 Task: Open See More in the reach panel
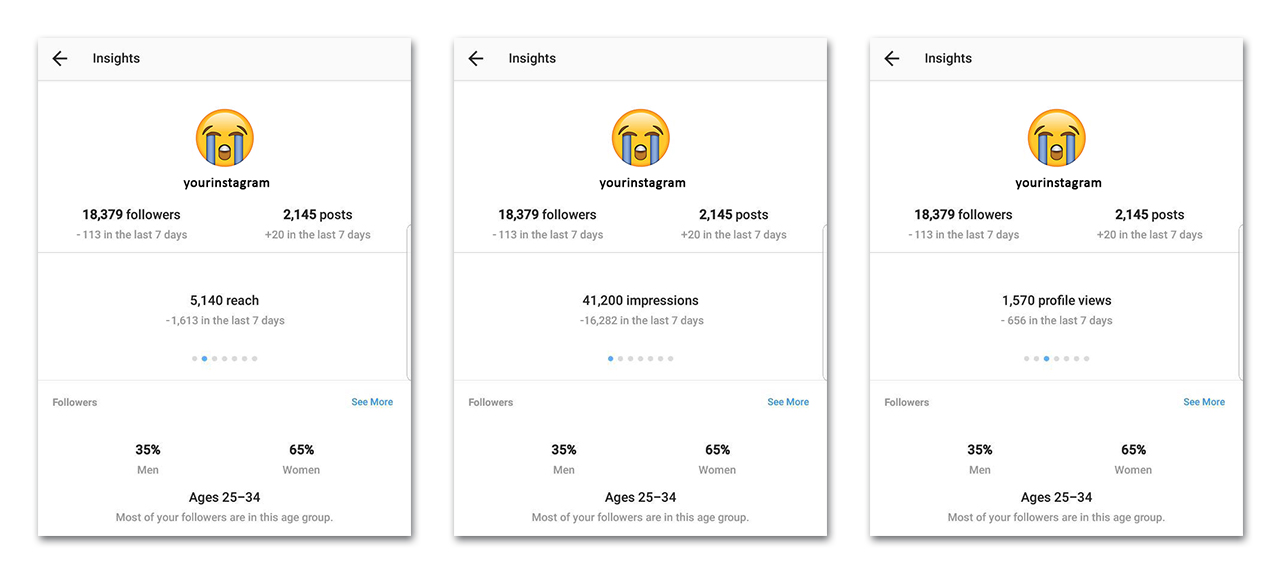pos(372,402)
